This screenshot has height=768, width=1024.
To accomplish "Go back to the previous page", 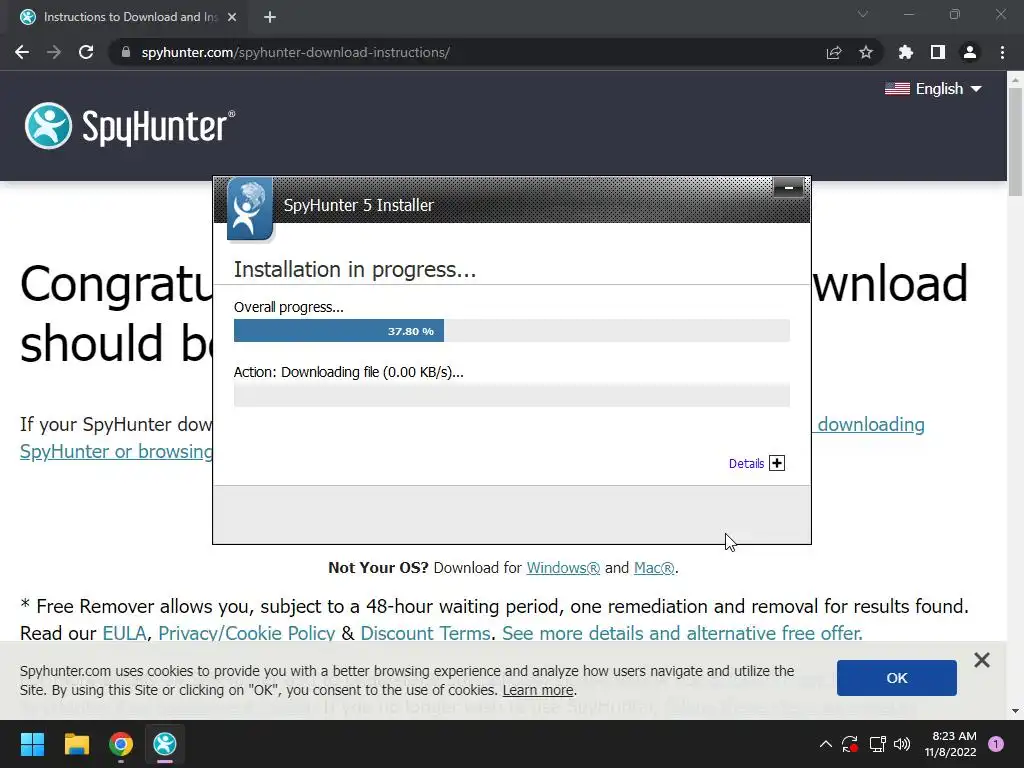I will (22, 52).
